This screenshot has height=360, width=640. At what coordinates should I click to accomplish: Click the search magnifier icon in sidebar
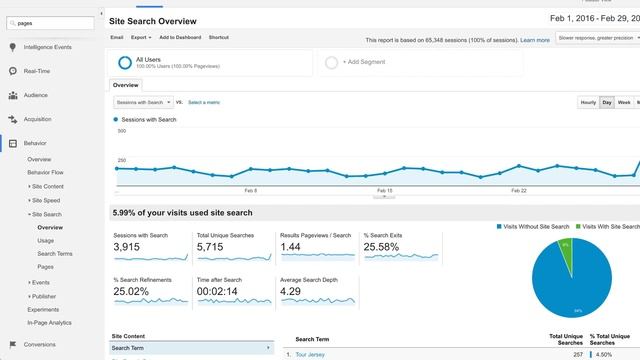click(13, 23)
